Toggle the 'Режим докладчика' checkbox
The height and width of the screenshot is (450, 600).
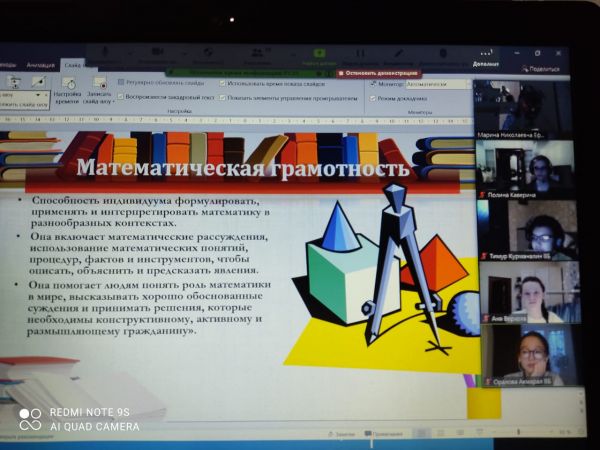pyautogui.click(x=373, y=98)
